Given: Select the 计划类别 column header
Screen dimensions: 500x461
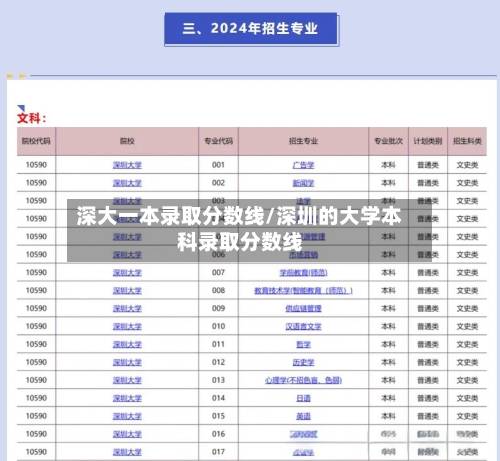Looking at the screenshot, I should coord(428,141).
